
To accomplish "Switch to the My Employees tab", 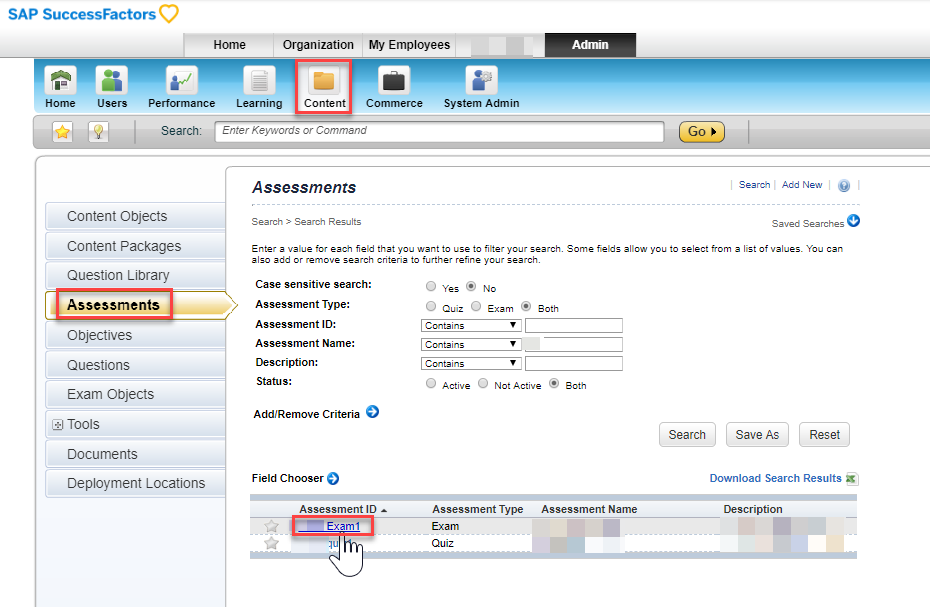I will click(409, 45).
